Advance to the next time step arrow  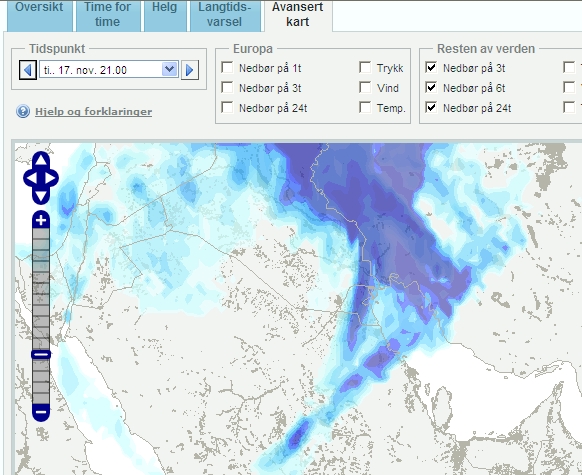[x=190, y=70]
